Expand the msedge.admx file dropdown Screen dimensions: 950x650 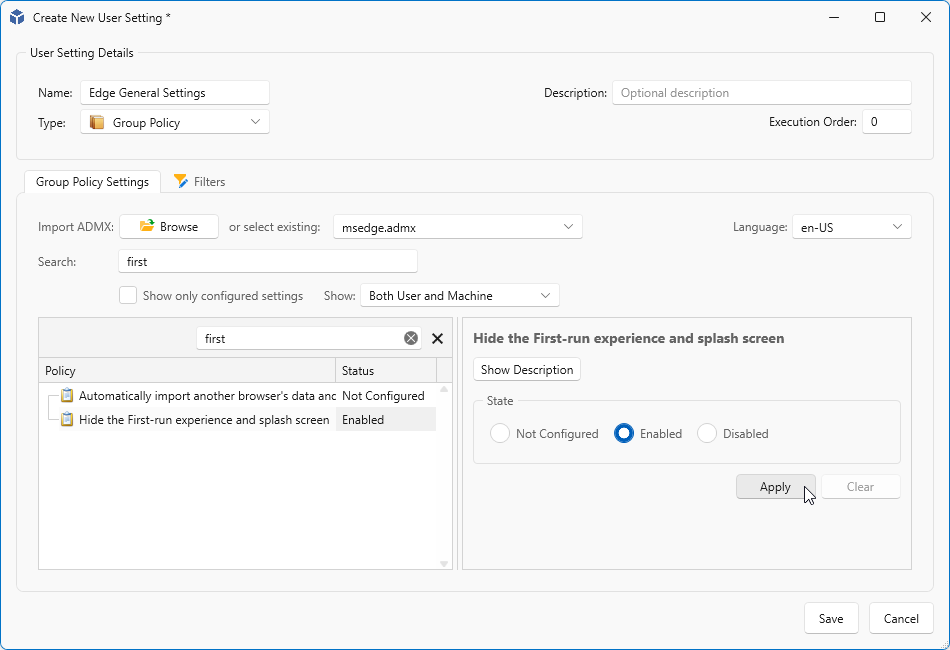pyautogui.click(x=457, y=227)
